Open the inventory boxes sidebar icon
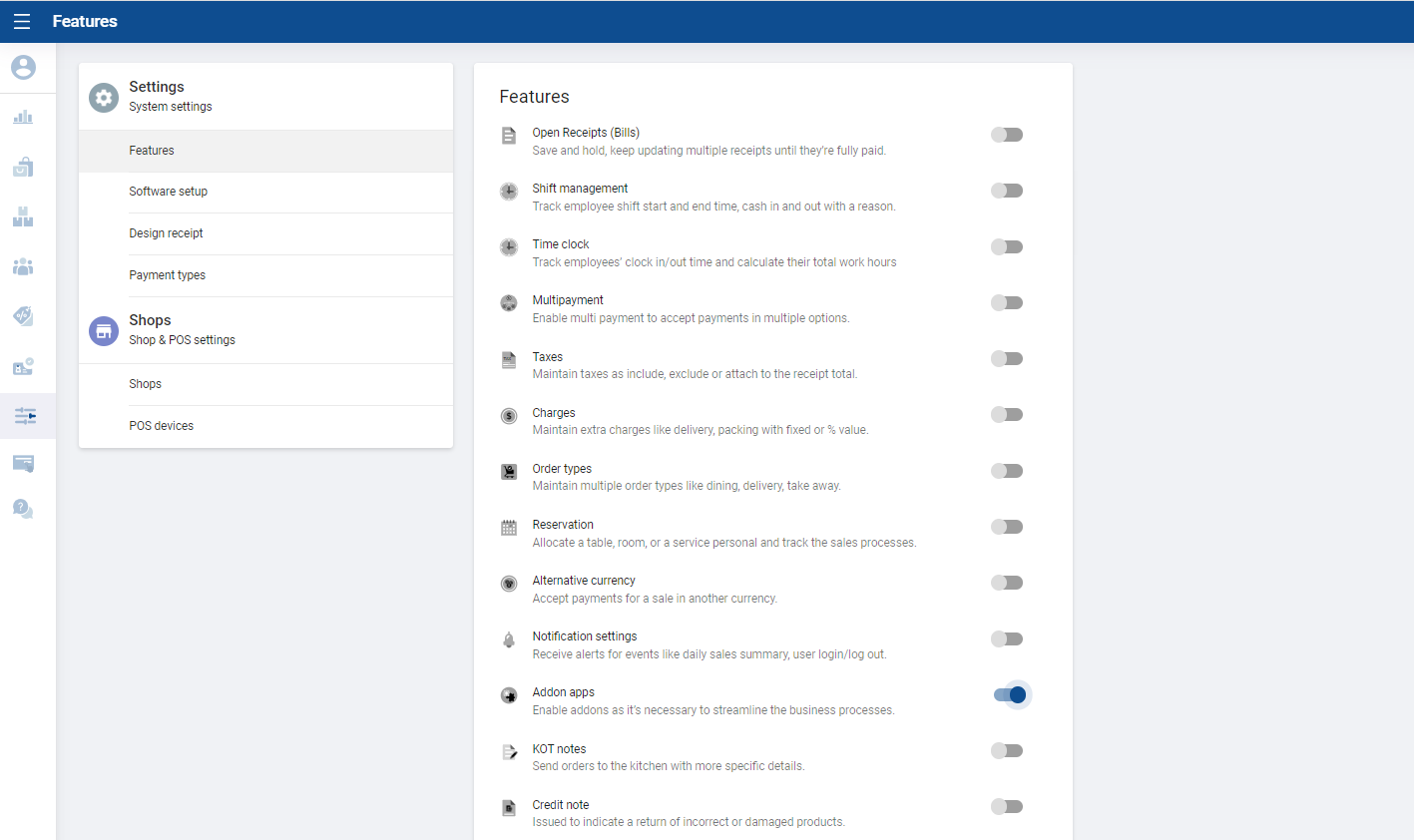Viewport: 1414px width, 840px height. (x=23, y=216)
